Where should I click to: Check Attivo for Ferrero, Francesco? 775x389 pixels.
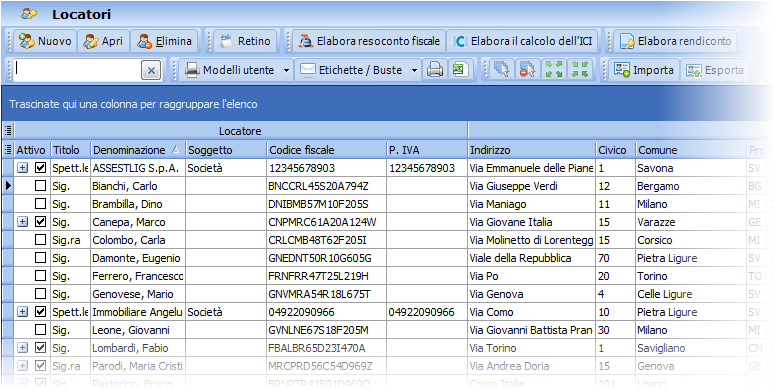[x=41, y=276]
